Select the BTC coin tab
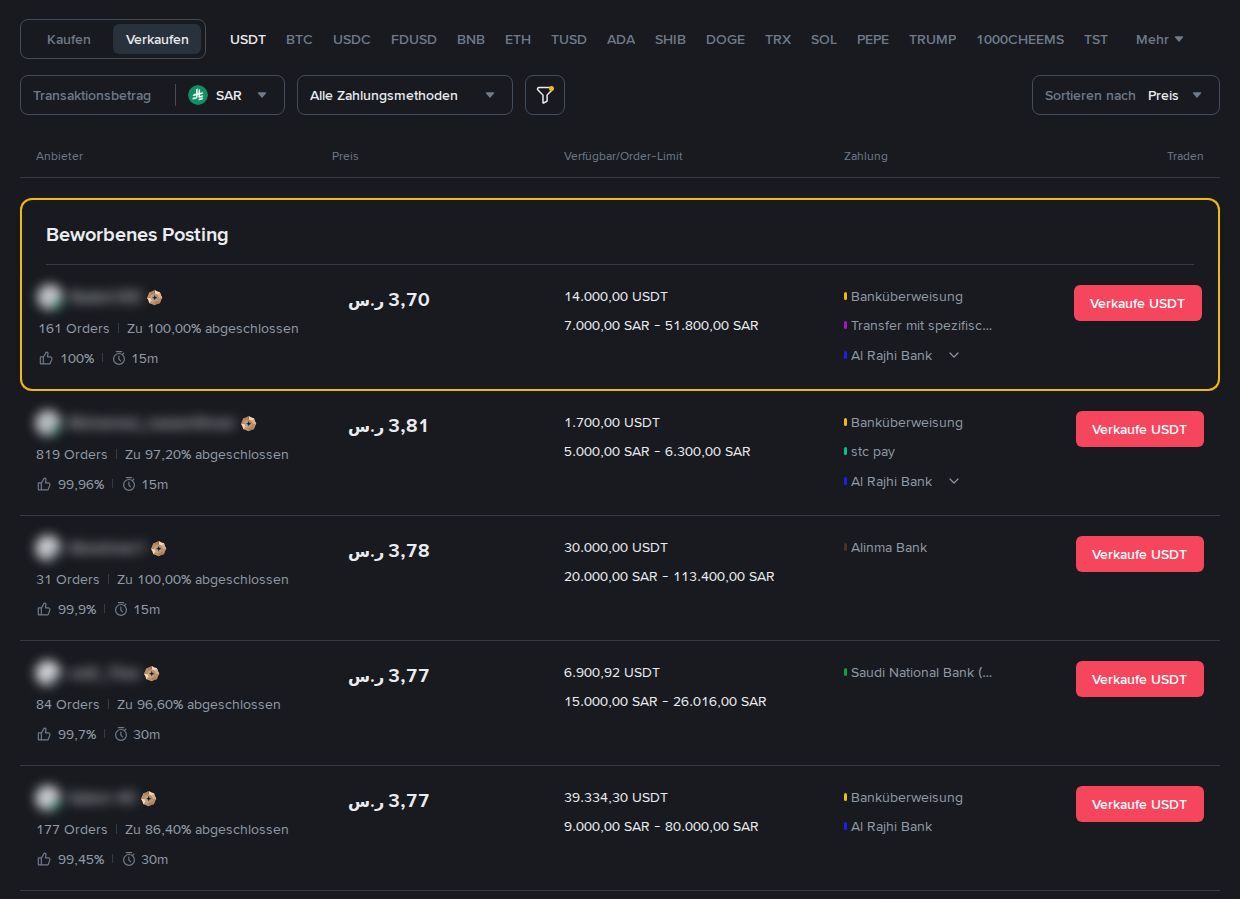Viewport: 1240px width, 899px height. 299,39
